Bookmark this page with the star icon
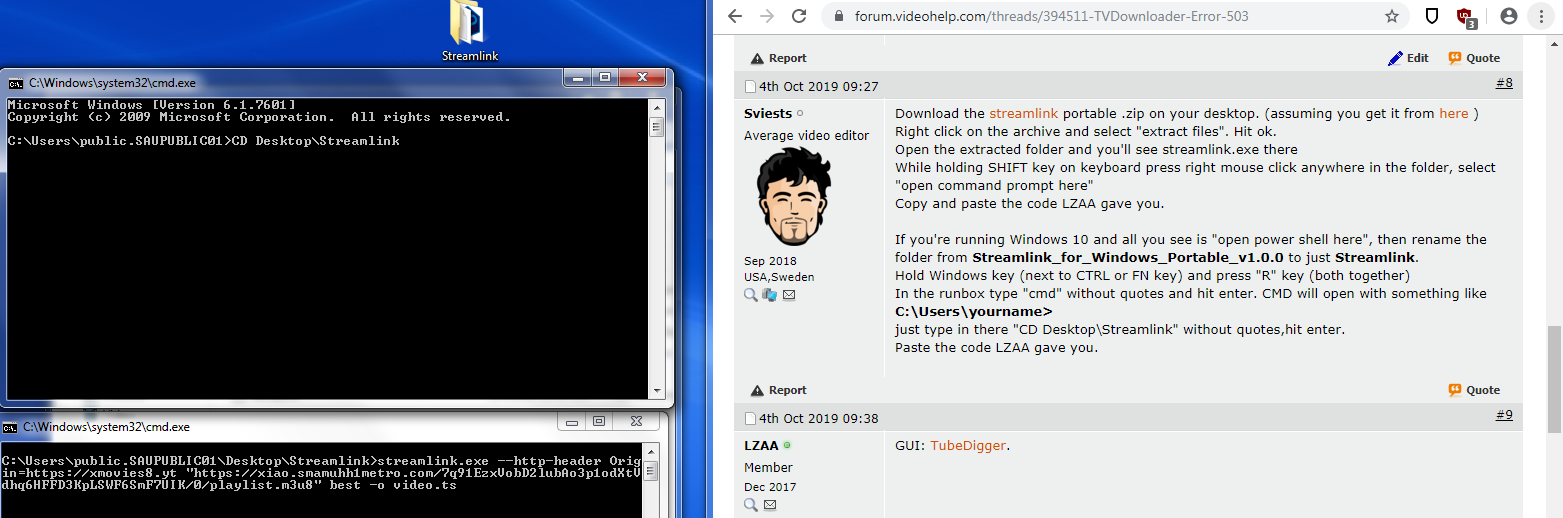Image resolution: width=1563 pixels, height=518 pixels. pyautogui.click(x=1392, y=16)
